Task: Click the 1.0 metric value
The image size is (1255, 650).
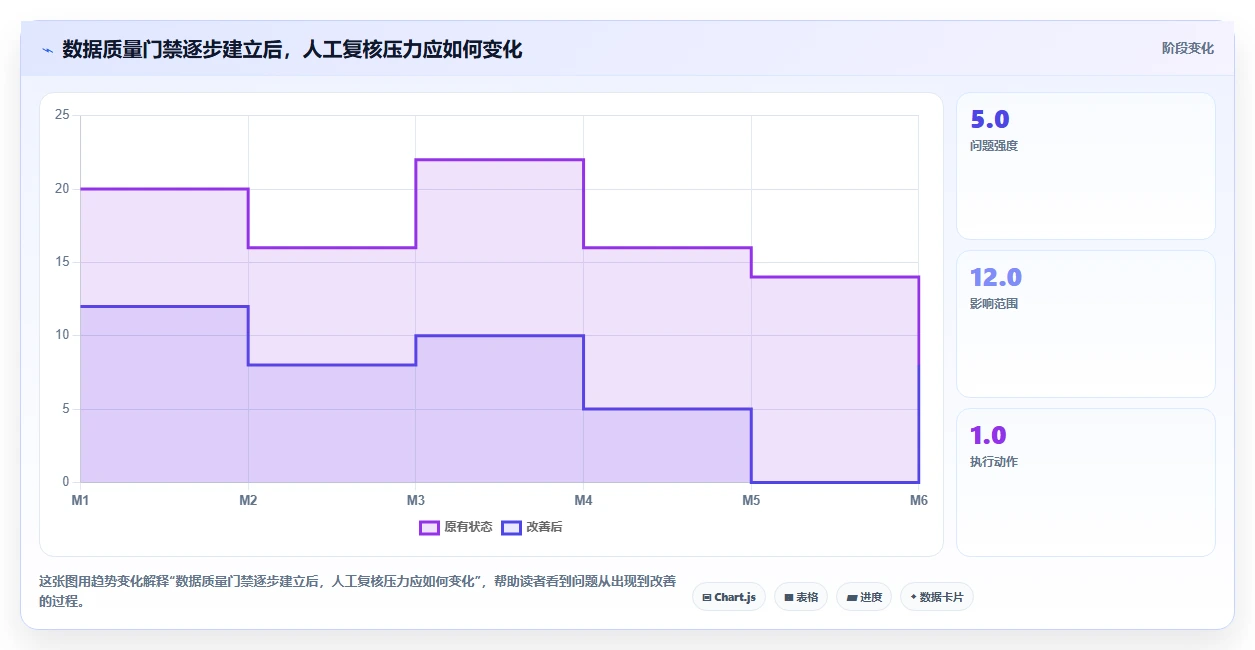Action: pyautogui.click(x=988, y=436)
